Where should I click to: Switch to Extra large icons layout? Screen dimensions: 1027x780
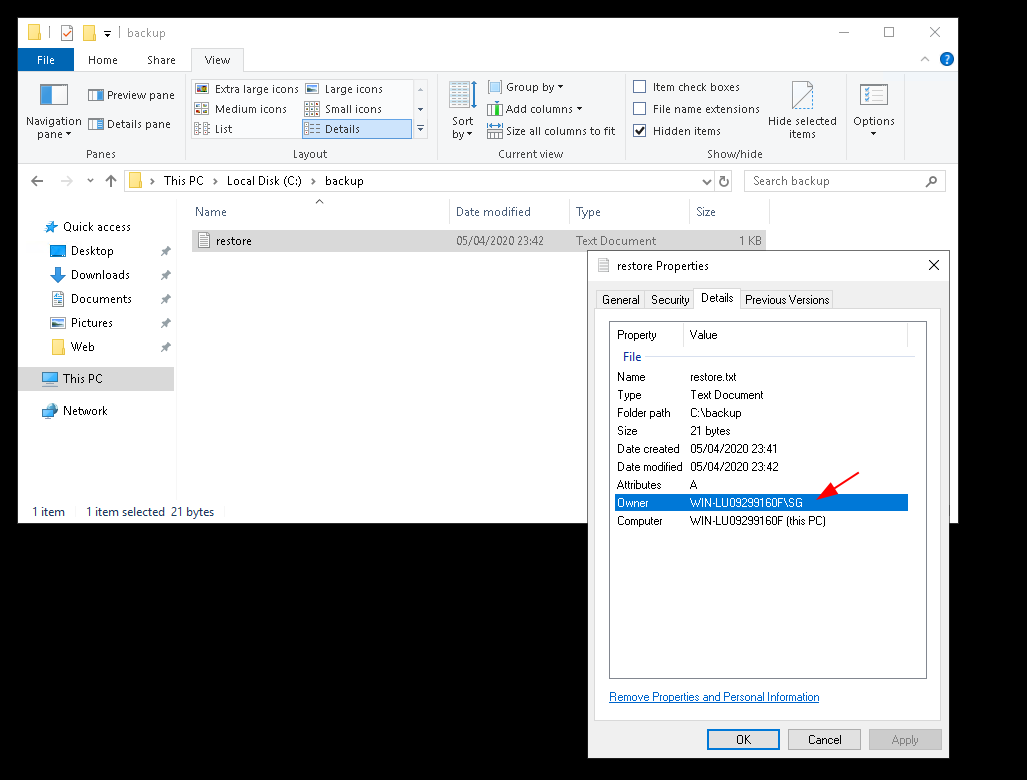247,89
